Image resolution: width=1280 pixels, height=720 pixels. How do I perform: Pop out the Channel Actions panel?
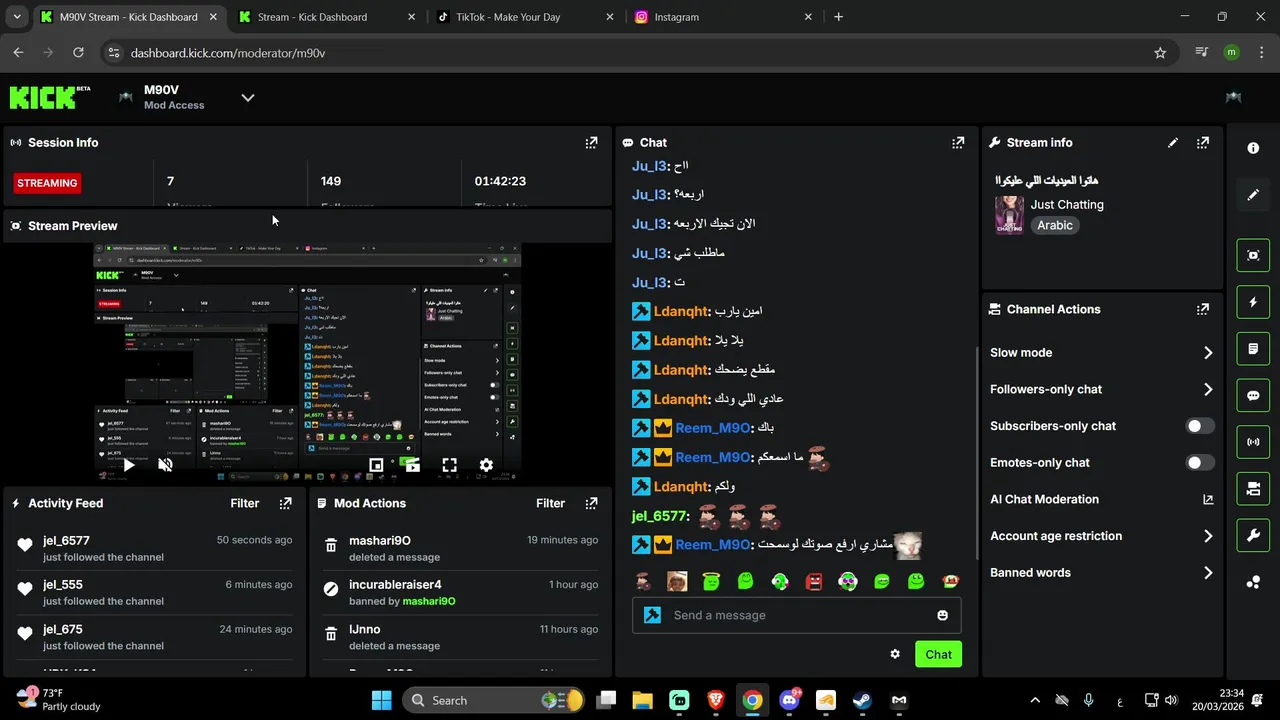[x=1203, y=310]
